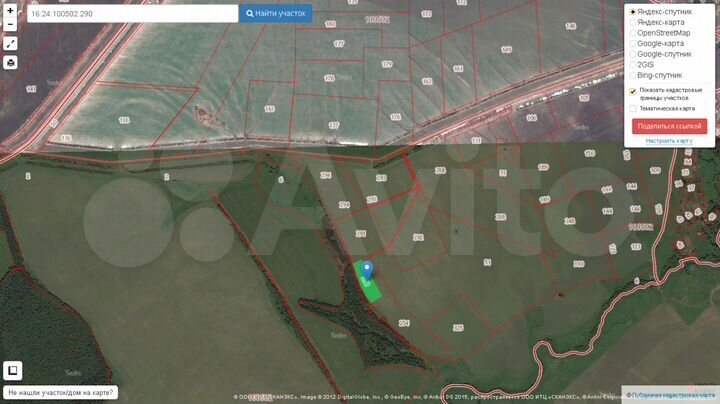The height and width of the screenshot is (404, 720).
Task: Activate the ruler measurement tool
Action: tap(10, 44)
